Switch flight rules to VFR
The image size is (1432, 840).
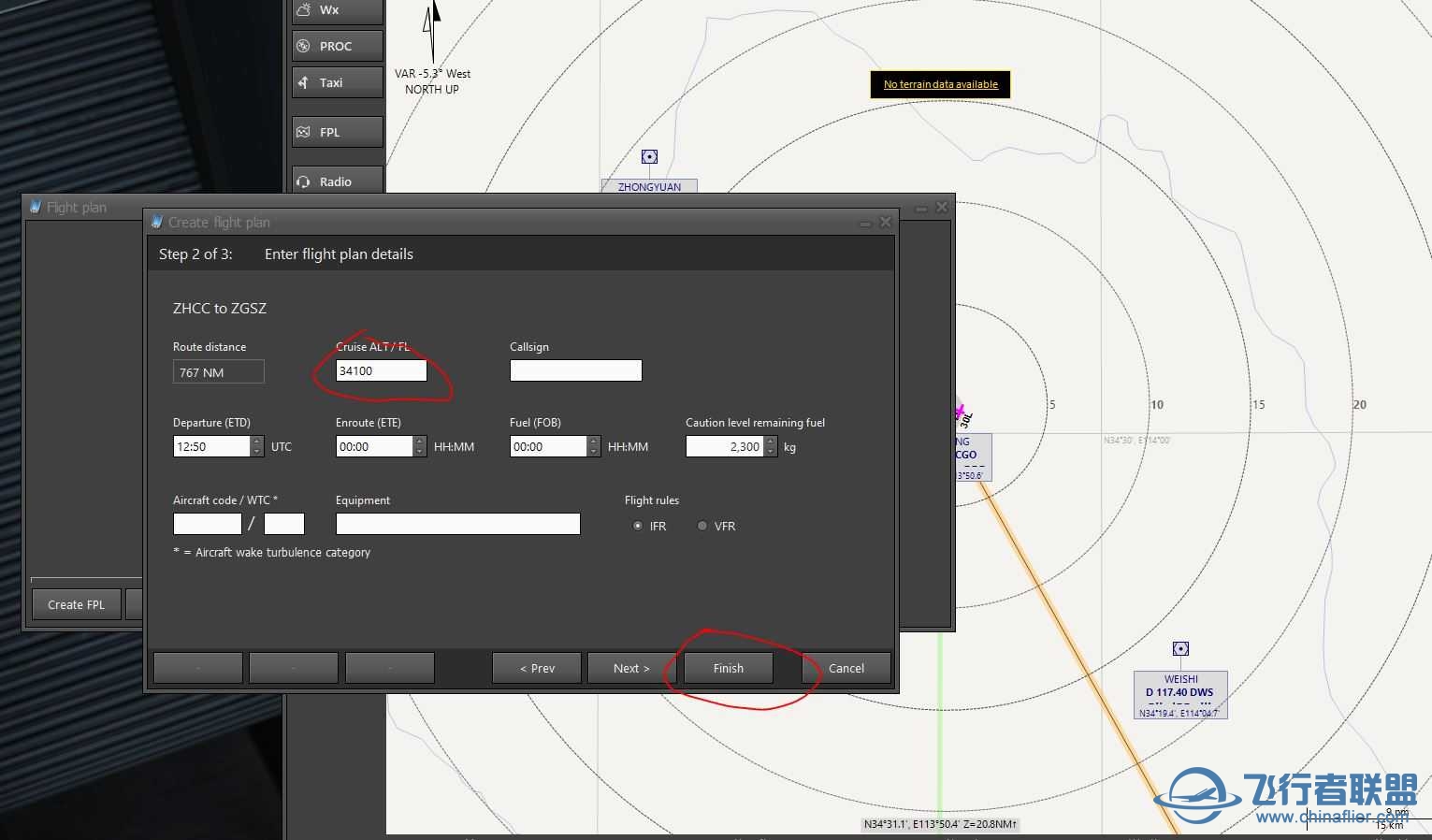pos(702,526)
